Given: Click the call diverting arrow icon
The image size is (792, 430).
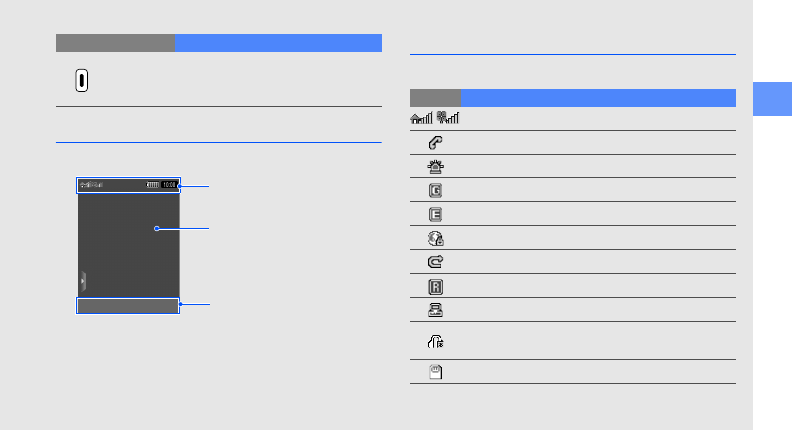Looking at the screenshot, I should pyautogui.click(x=436, y=263).
